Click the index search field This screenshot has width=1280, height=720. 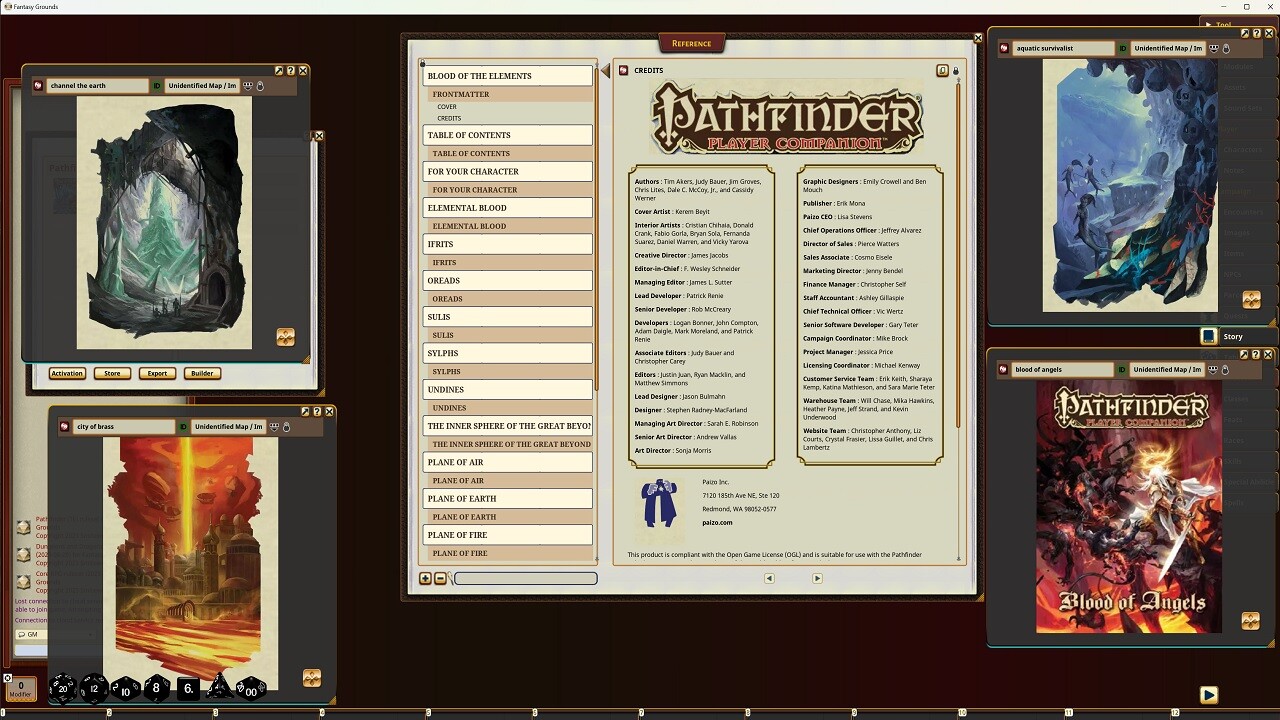(526, 578)
